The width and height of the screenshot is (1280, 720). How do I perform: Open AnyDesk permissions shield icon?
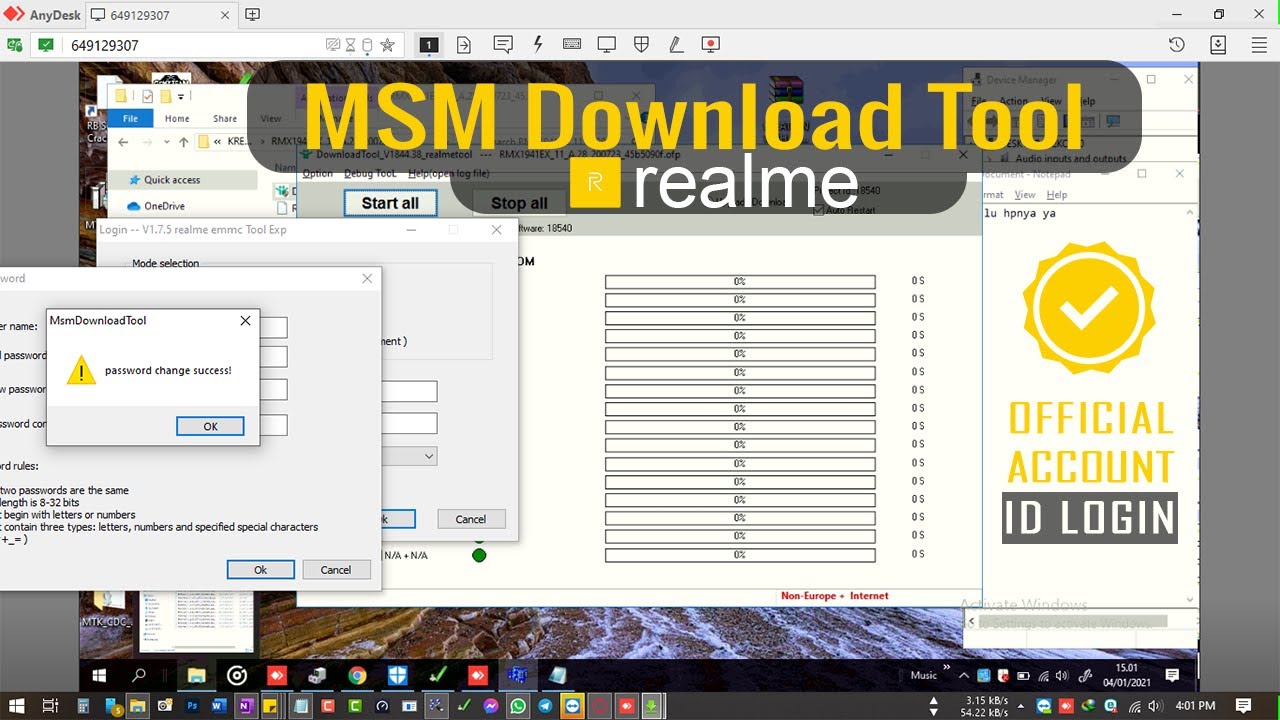pos(642,45)
